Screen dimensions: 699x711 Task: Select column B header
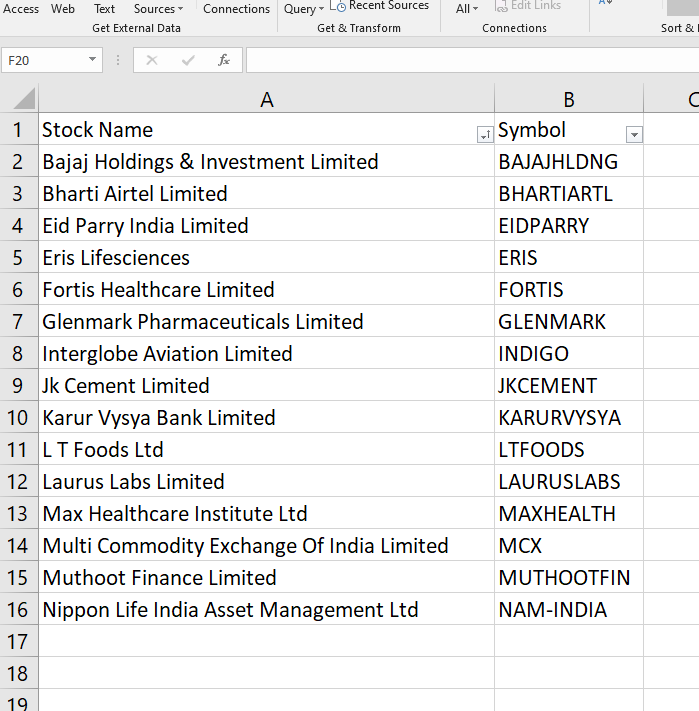(x=569, y=99)
